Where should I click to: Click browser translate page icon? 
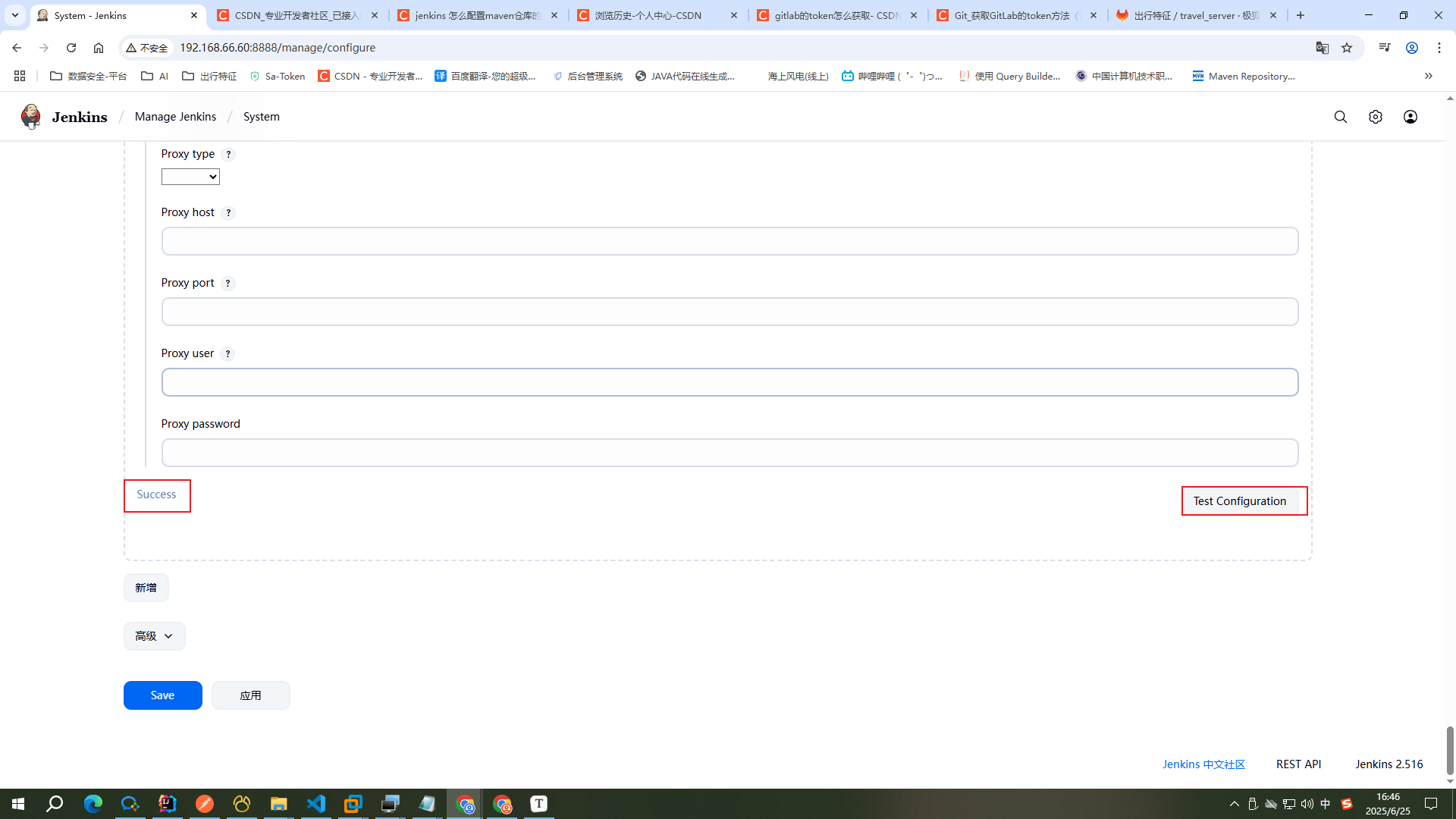click(x=1322, y=48)
